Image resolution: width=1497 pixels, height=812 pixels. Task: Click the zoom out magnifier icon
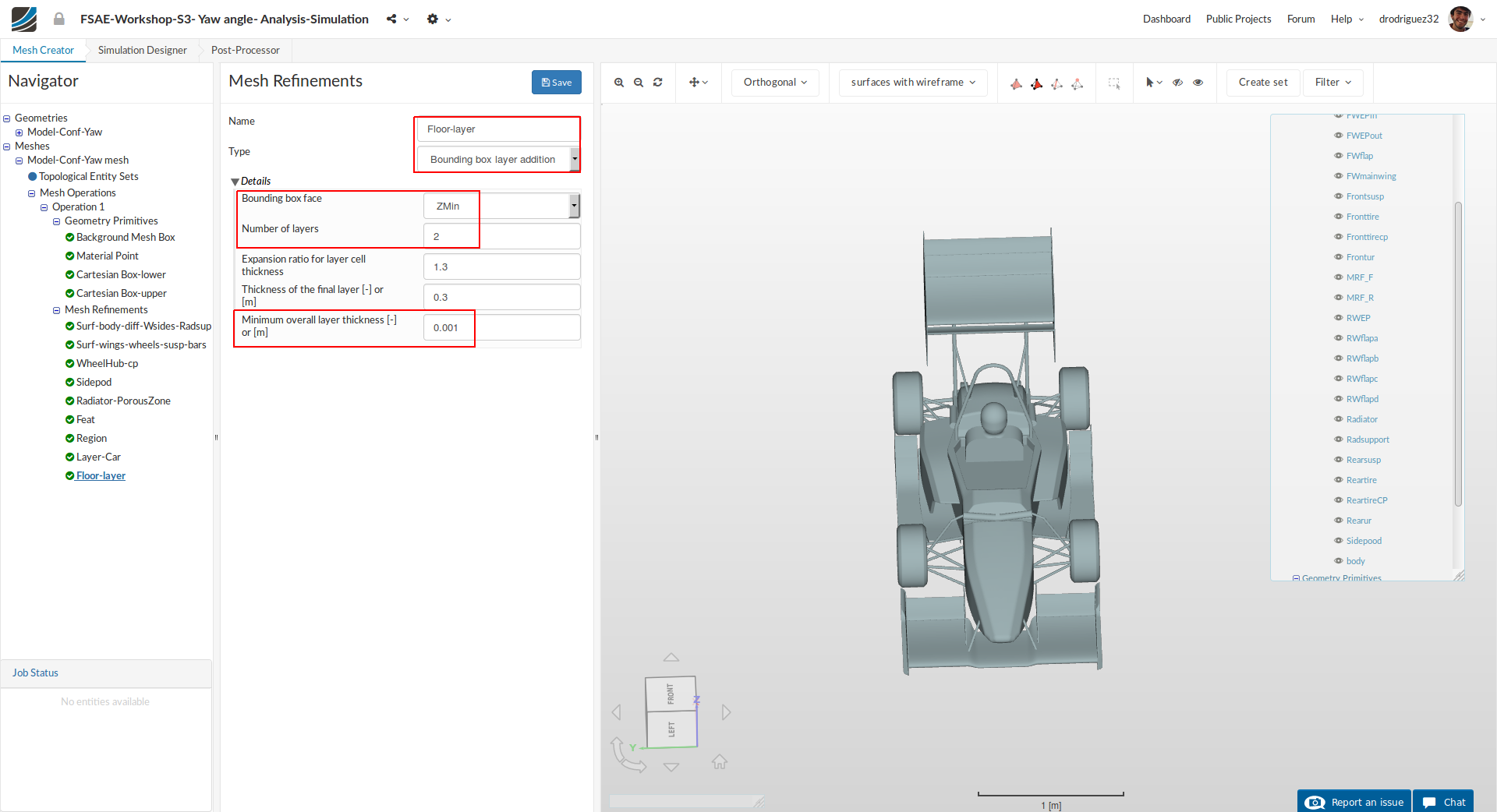tap(639, 83)
